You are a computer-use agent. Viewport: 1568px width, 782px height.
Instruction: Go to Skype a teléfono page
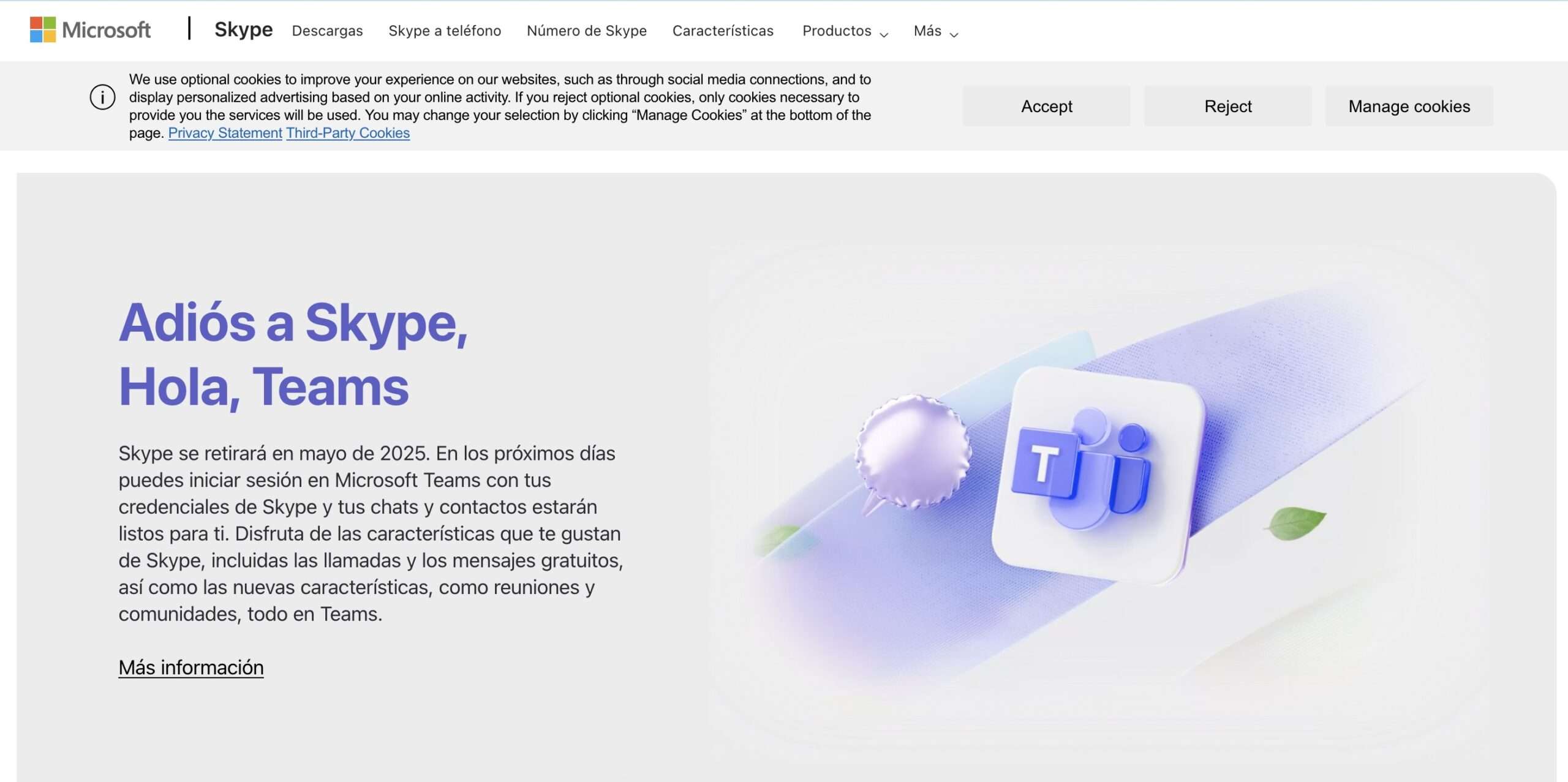click(x=445, y=31)
